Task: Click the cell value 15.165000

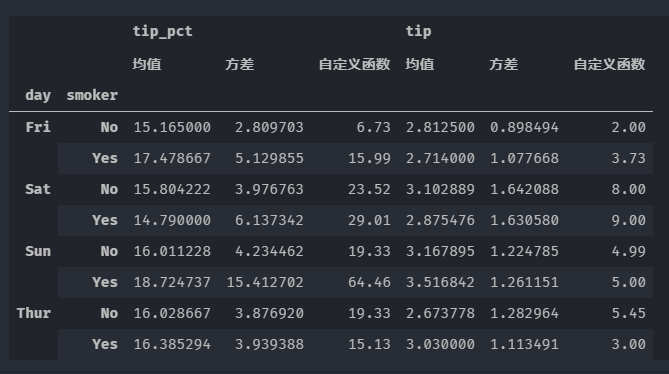Action: tap(172, 127)
